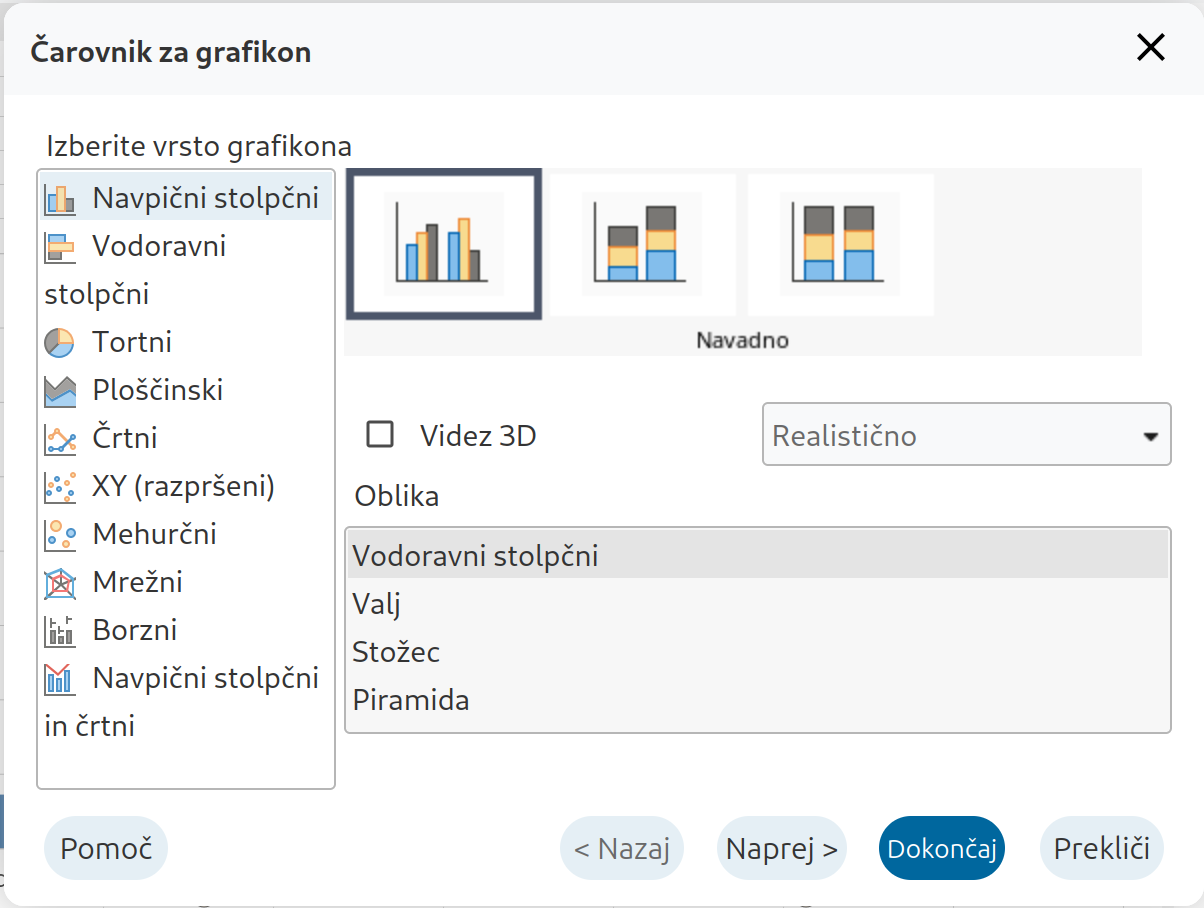Select the Mrežni net chart icon
This screenshot has width=1204, height=908.
tap(60, 582)
